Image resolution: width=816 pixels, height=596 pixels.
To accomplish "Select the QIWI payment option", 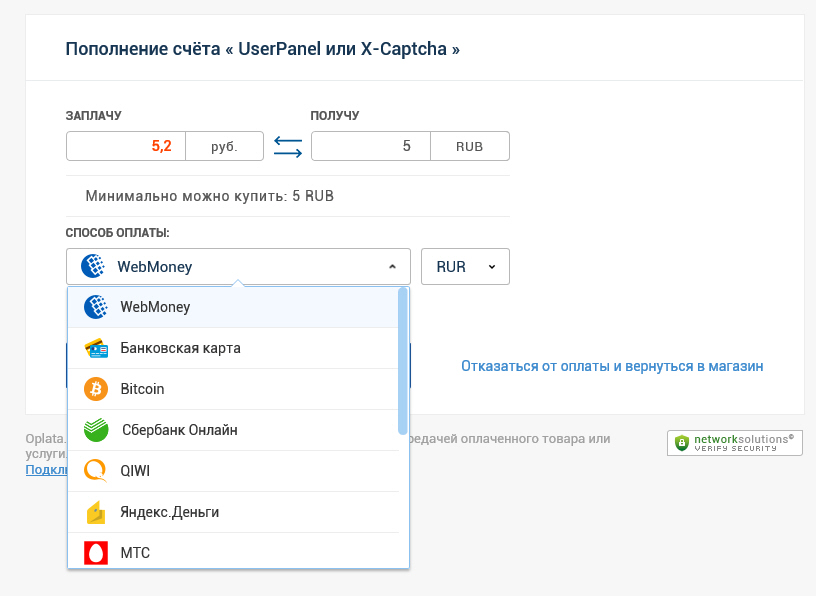I will (135, 470).
